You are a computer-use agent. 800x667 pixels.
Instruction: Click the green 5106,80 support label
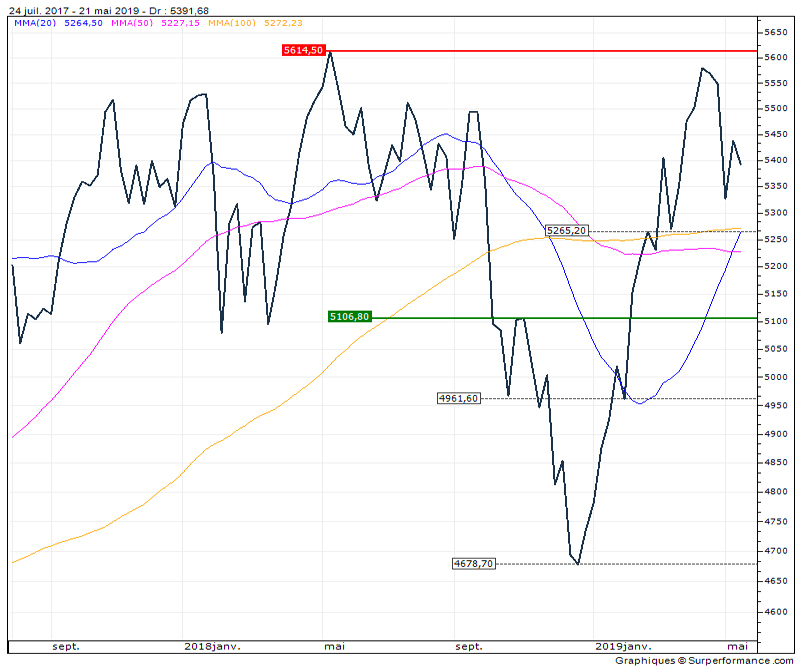coord(349,317)
